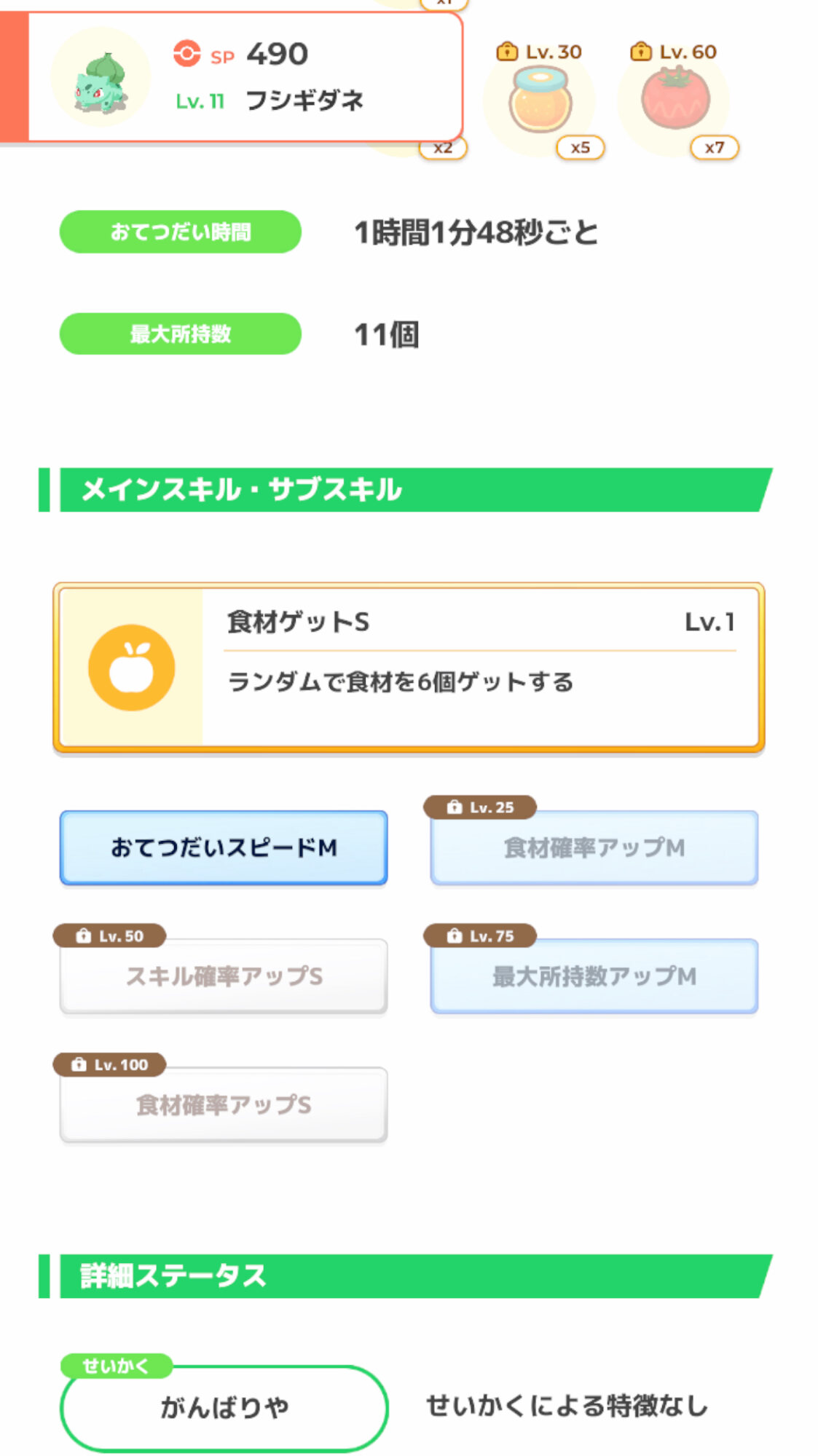Select the locked スキル確率アップS sub skill

click(224, 977)
